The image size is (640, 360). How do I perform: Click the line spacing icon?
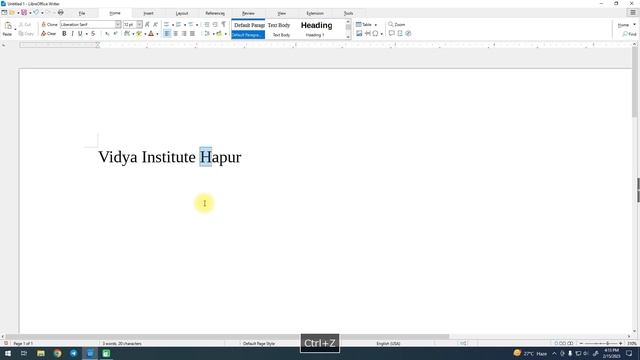click(207, 34)
